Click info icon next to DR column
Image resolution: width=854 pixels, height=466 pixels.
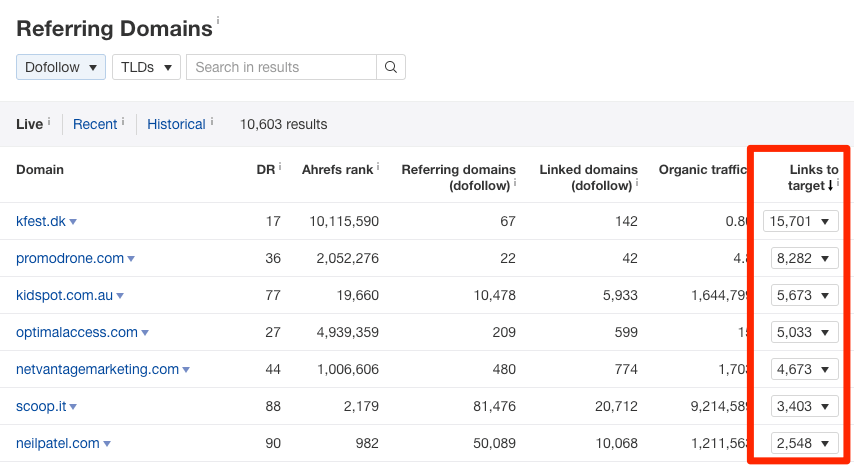point(280,166)
